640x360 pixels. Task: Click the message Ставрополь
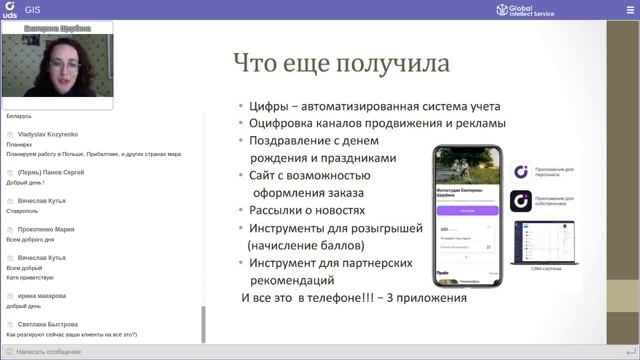point(22,211)
